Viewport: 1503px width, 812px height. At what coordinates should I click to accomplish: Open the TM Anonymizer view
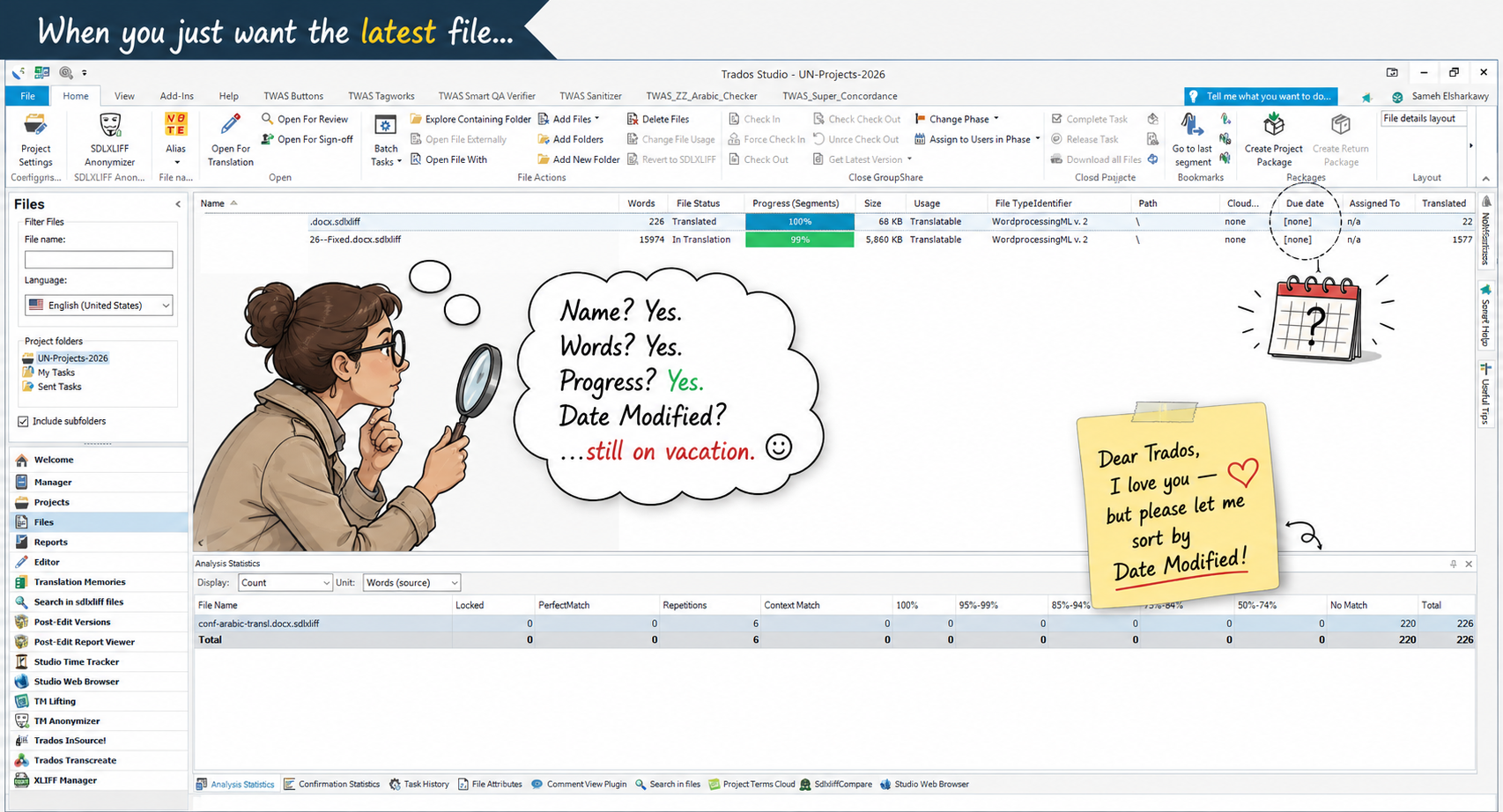click(100, 720)
